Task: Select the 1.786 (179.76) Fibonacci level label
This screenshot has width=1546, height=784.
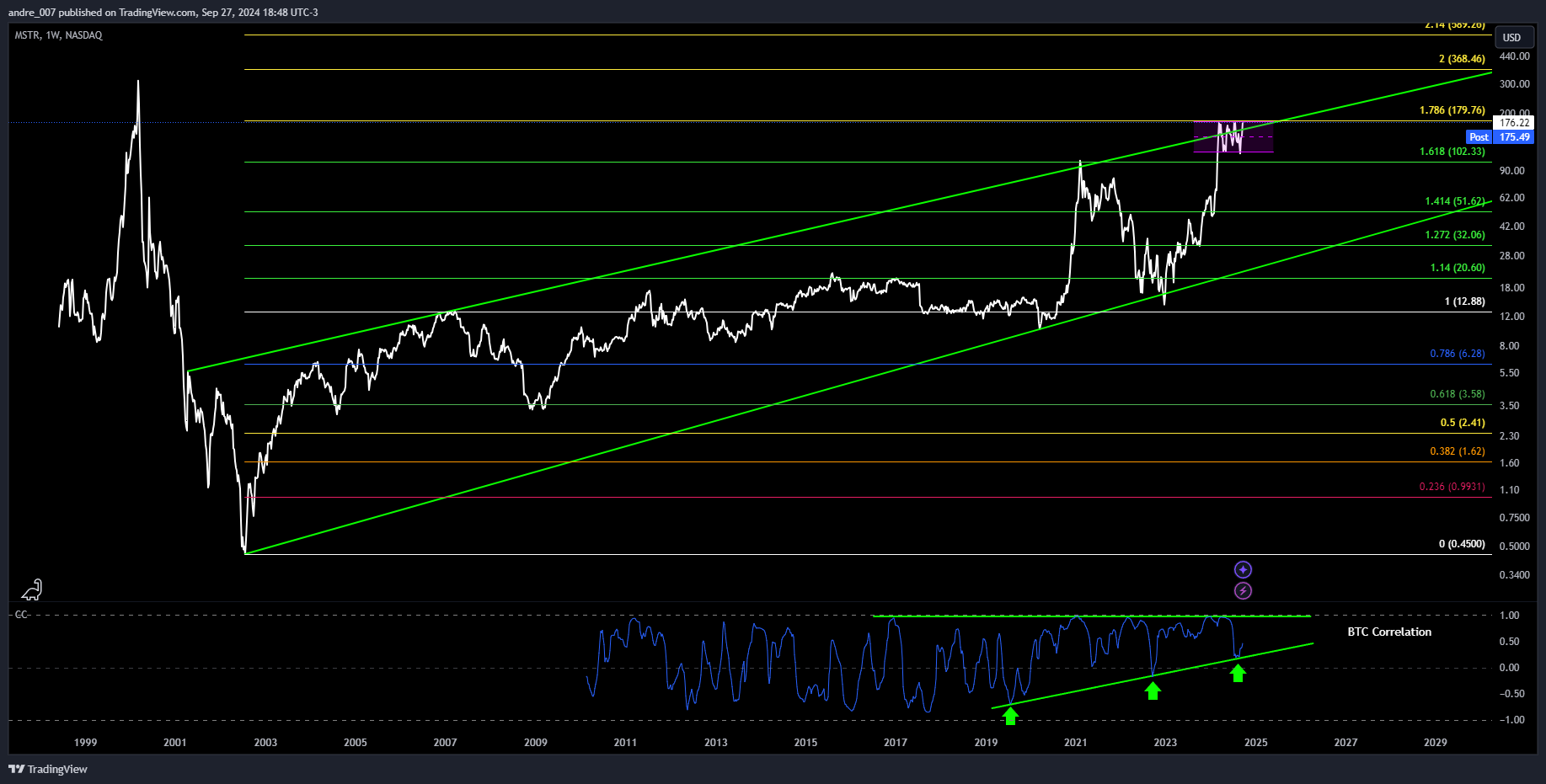Action: coord(1452,110)
